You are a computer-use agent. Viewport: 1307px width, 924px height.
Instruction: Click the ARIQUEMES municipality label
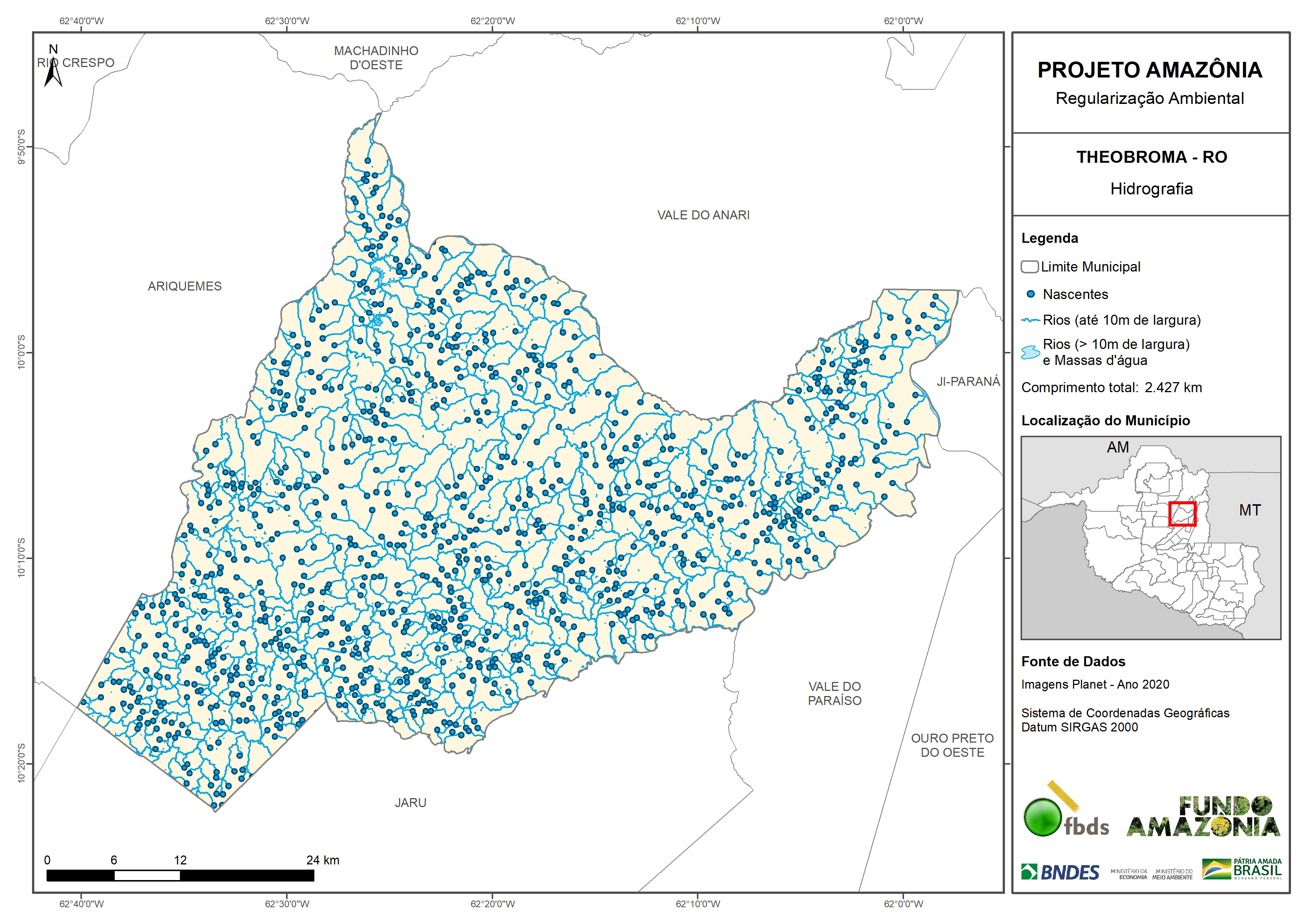[184, 286]
